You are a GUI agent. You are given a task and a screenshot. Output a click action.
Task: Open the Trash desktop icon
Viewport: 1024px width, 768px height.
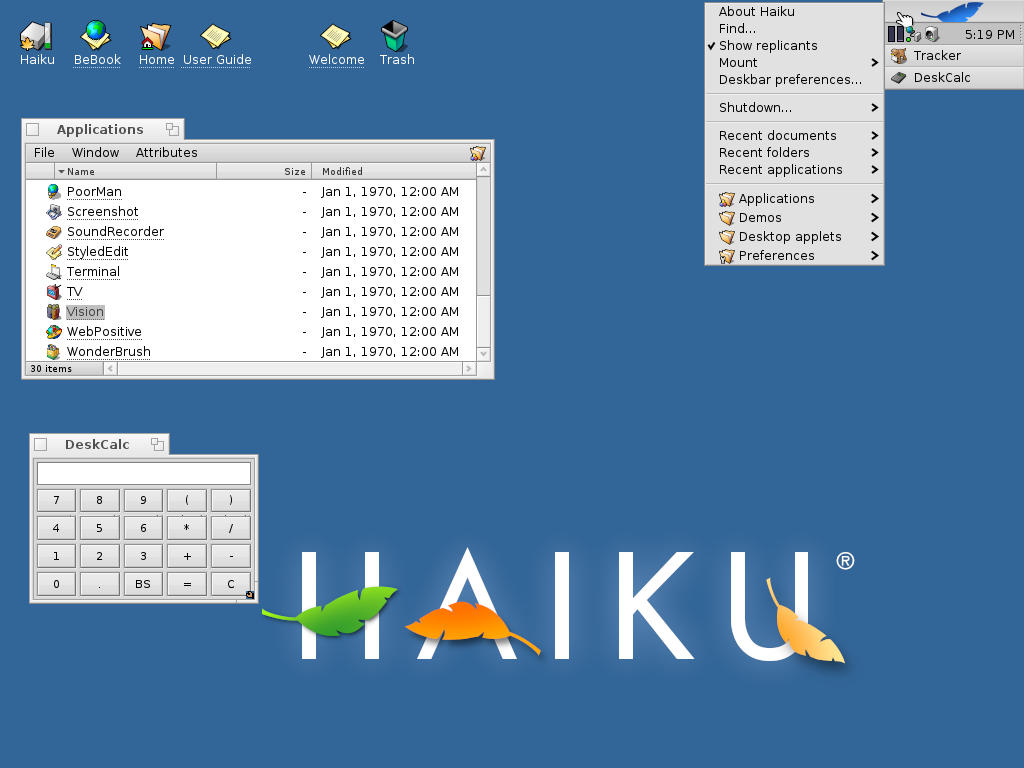coord(394,36)
